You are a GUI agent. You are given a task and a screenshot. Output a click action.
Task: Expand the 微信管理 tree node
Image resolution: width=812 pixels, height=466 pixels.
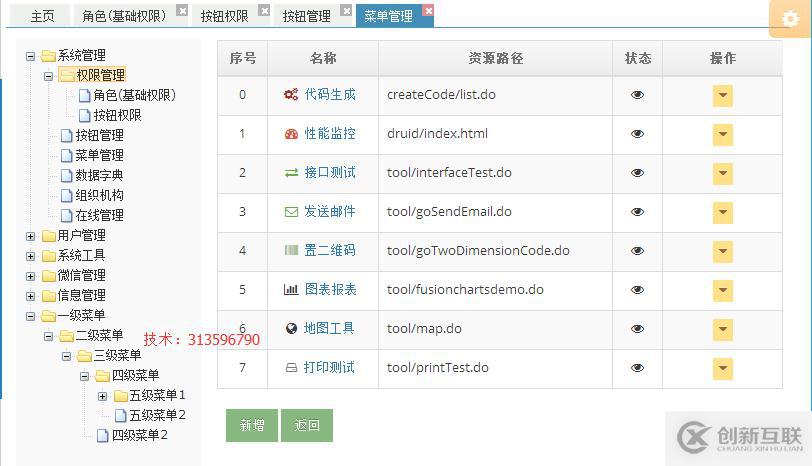(31, 276)
